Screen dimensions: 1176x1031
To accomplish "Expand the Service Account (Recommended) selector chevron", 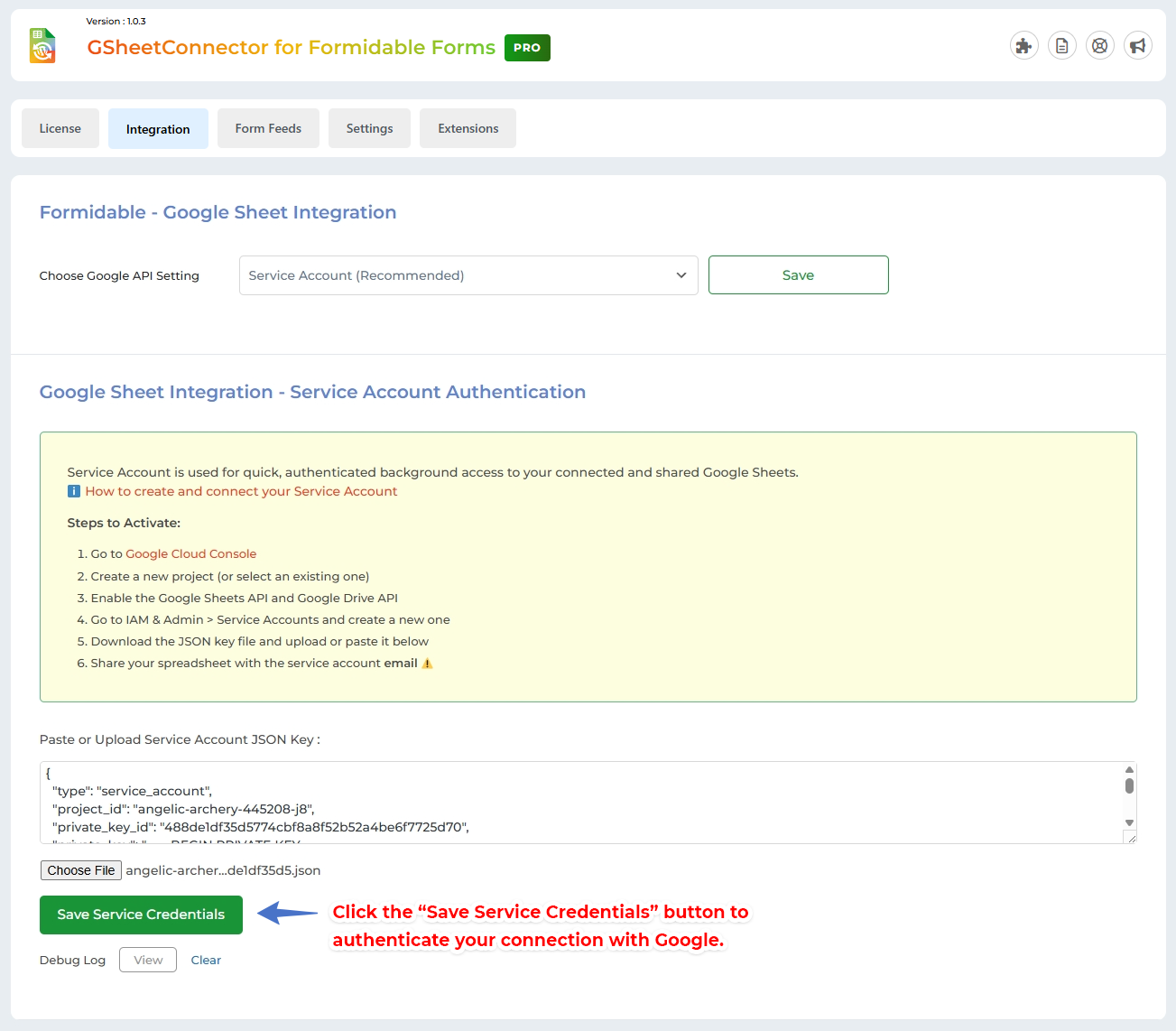I will tap(681, 275).
